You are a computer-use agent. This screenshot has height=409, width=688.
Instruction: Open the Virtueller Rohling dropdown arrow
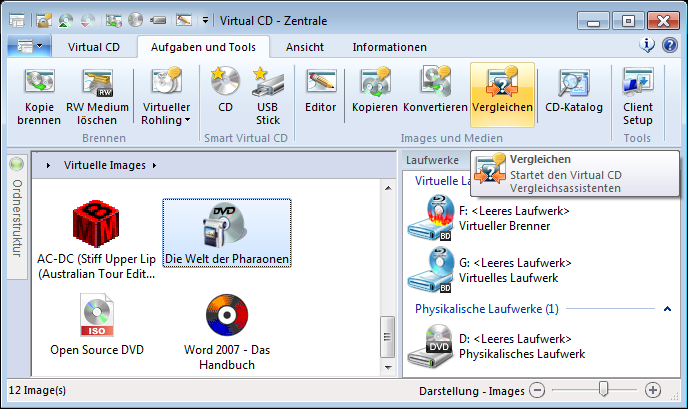pyautogui.click(x=188, y=120)
